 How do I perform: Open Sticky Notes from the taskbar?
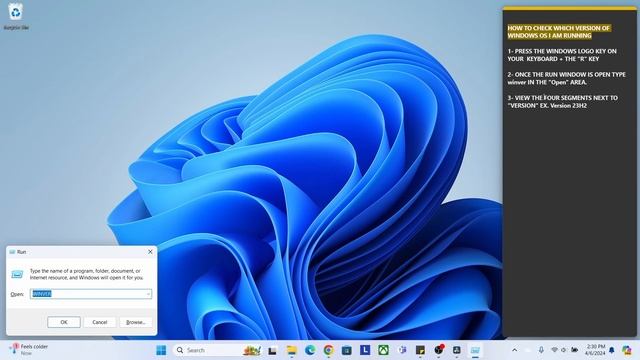420,350
